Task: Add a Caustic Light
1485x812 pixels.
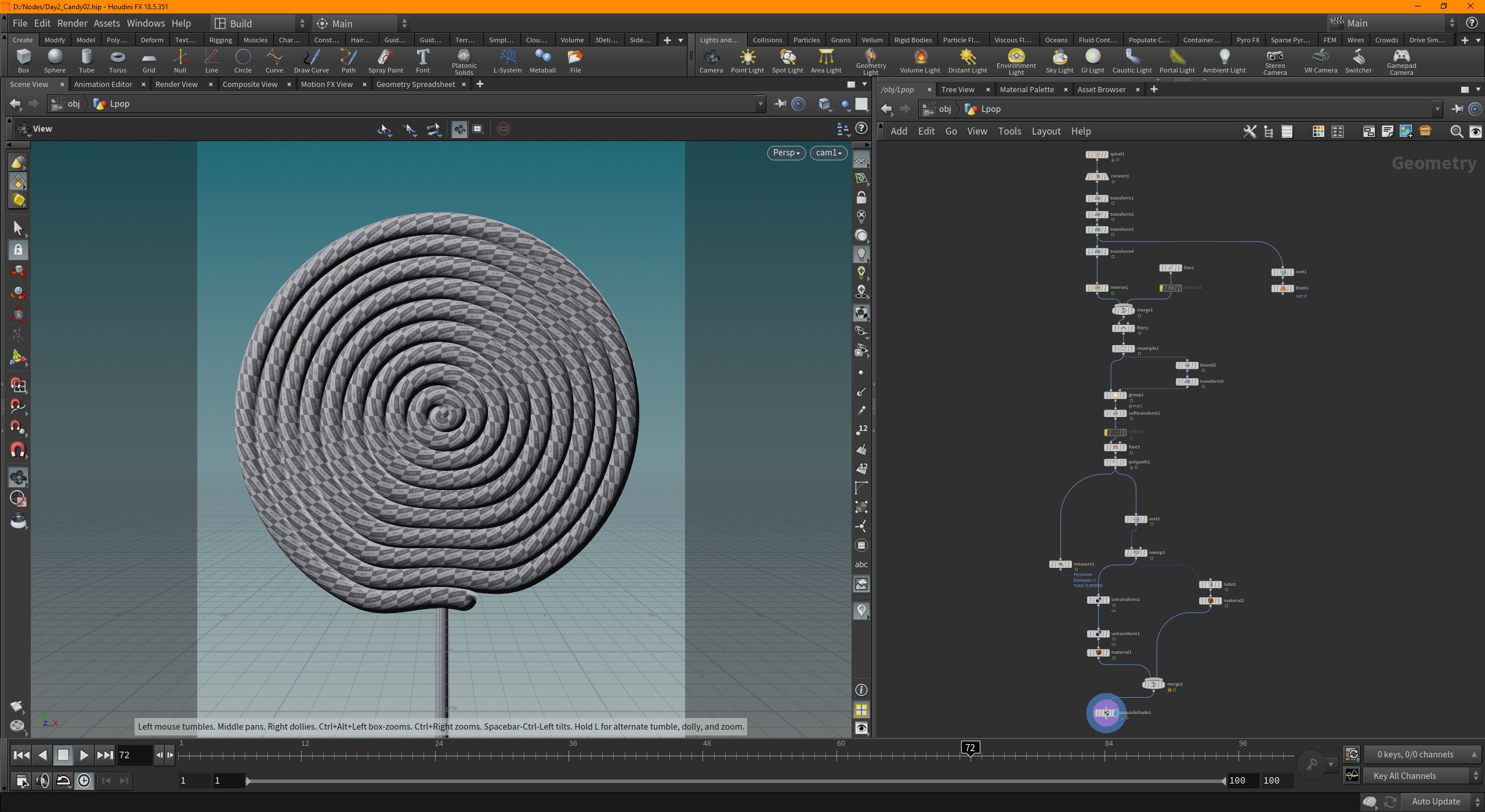Action: (1131, 61)
